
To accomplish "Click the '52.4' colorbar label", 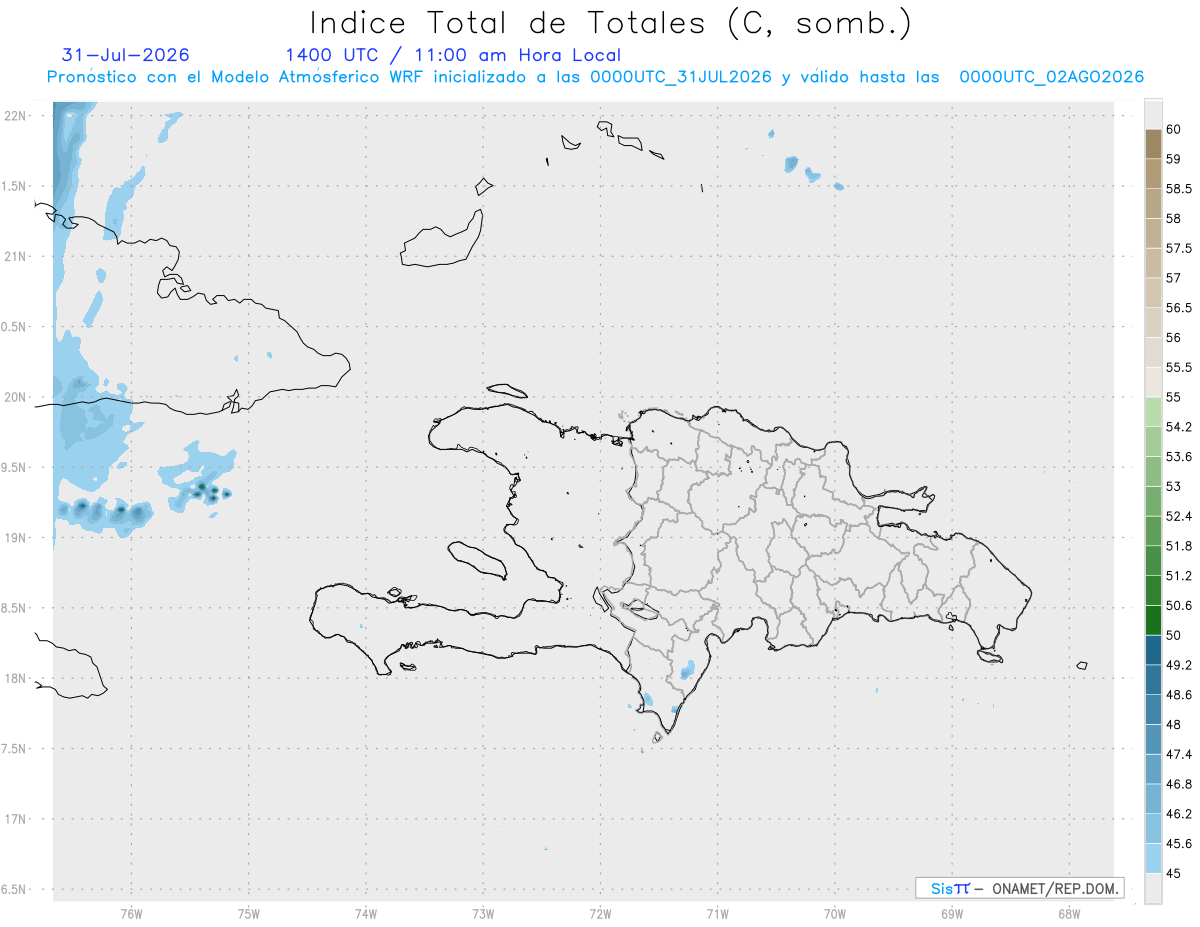I will [1178, 516].
